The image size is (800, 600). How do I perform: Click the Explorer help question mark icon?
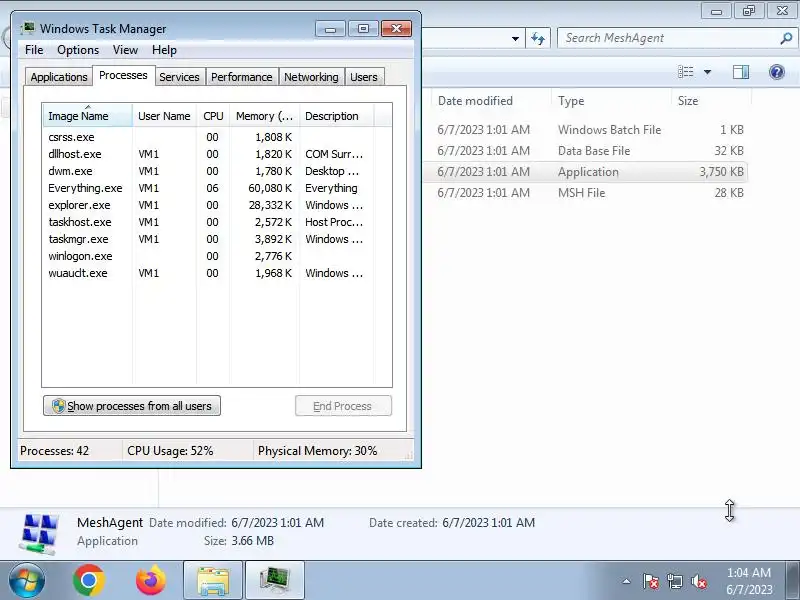[777, 72]
